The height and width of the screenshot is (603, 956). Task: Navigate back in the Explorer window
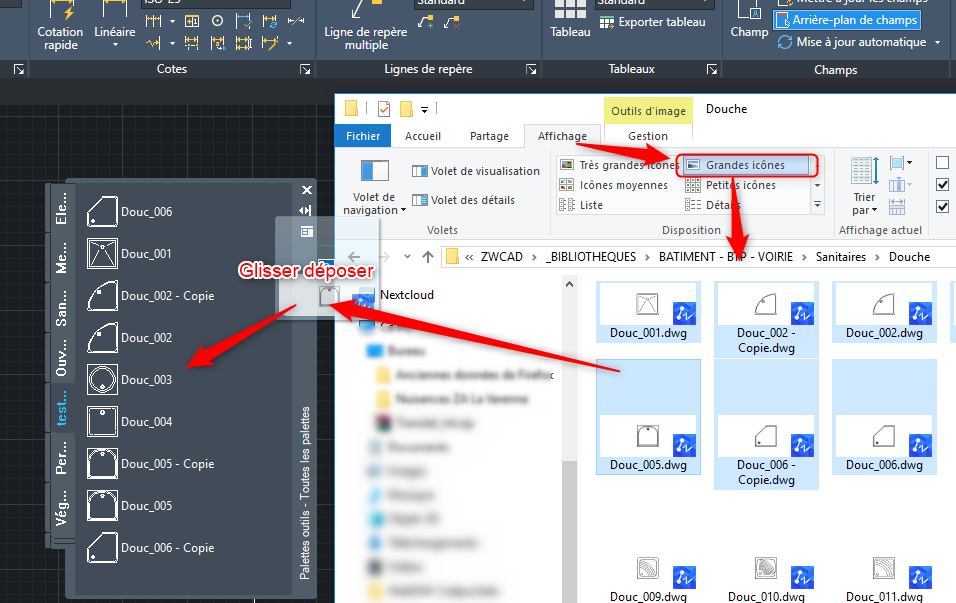[354, 257]
